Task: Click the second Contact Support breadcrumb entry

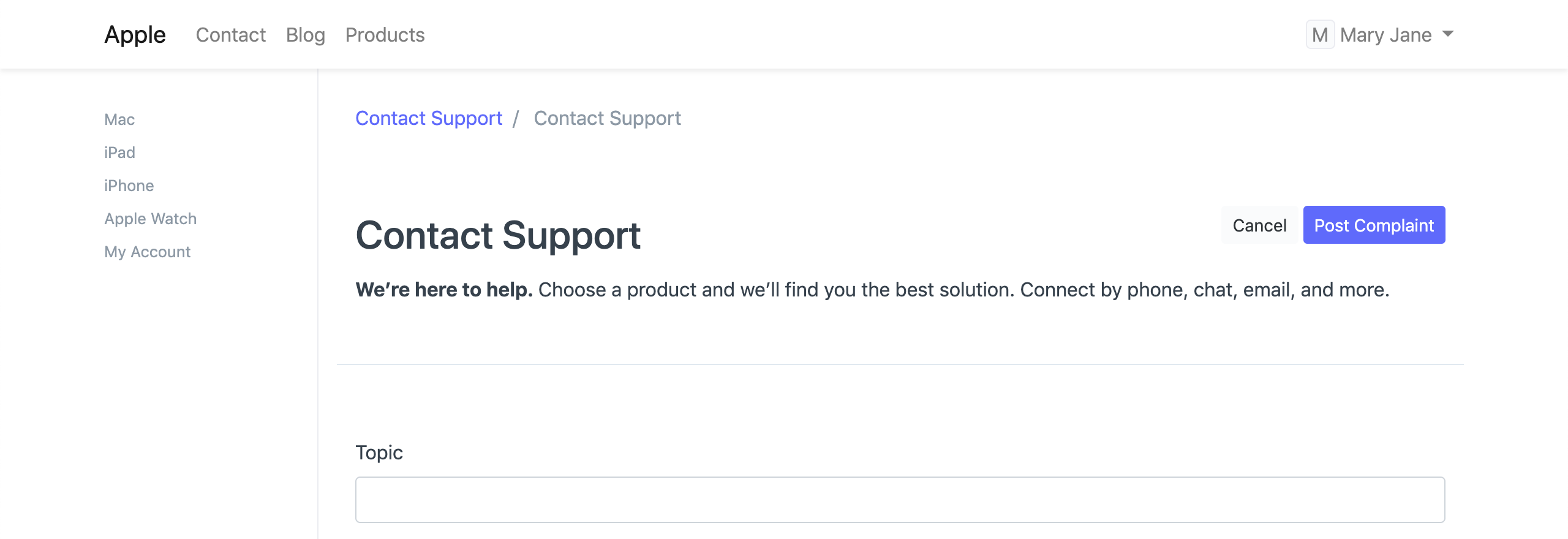Action: pyautogui.click(x=608, y=118)
